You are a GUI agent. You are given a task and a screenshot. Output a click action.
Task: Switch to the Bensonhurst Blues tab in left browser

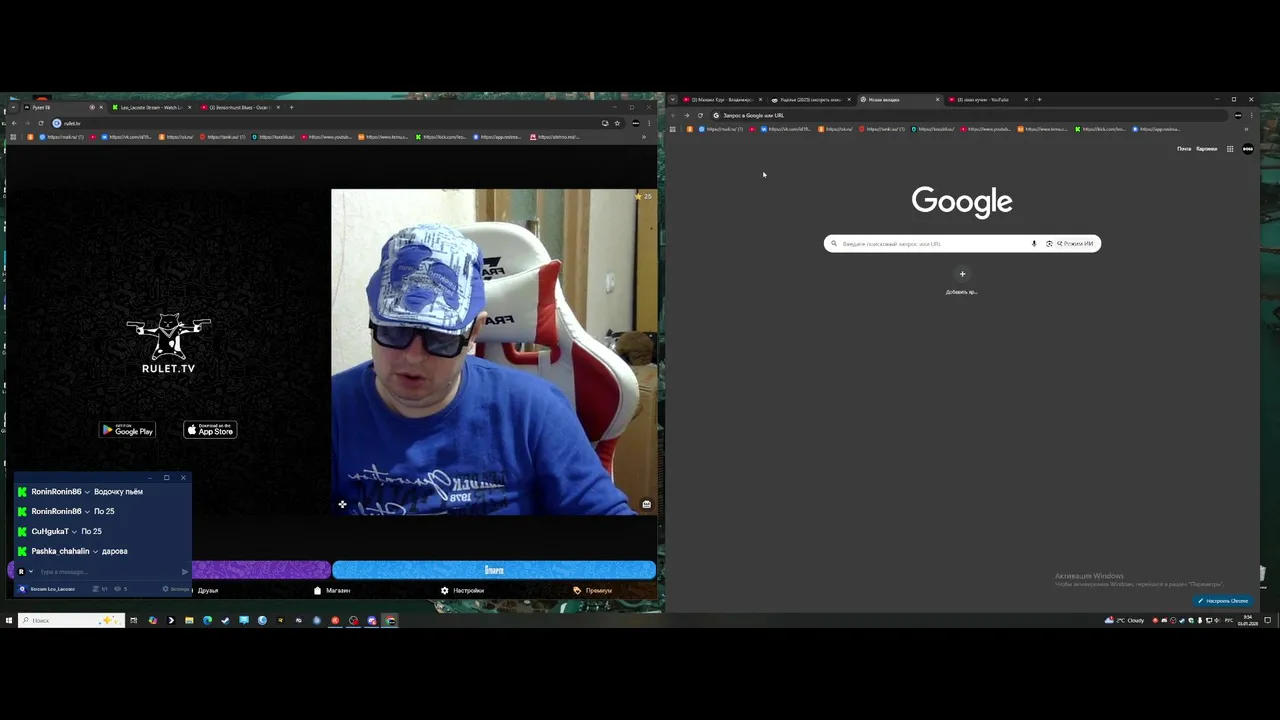240,107
